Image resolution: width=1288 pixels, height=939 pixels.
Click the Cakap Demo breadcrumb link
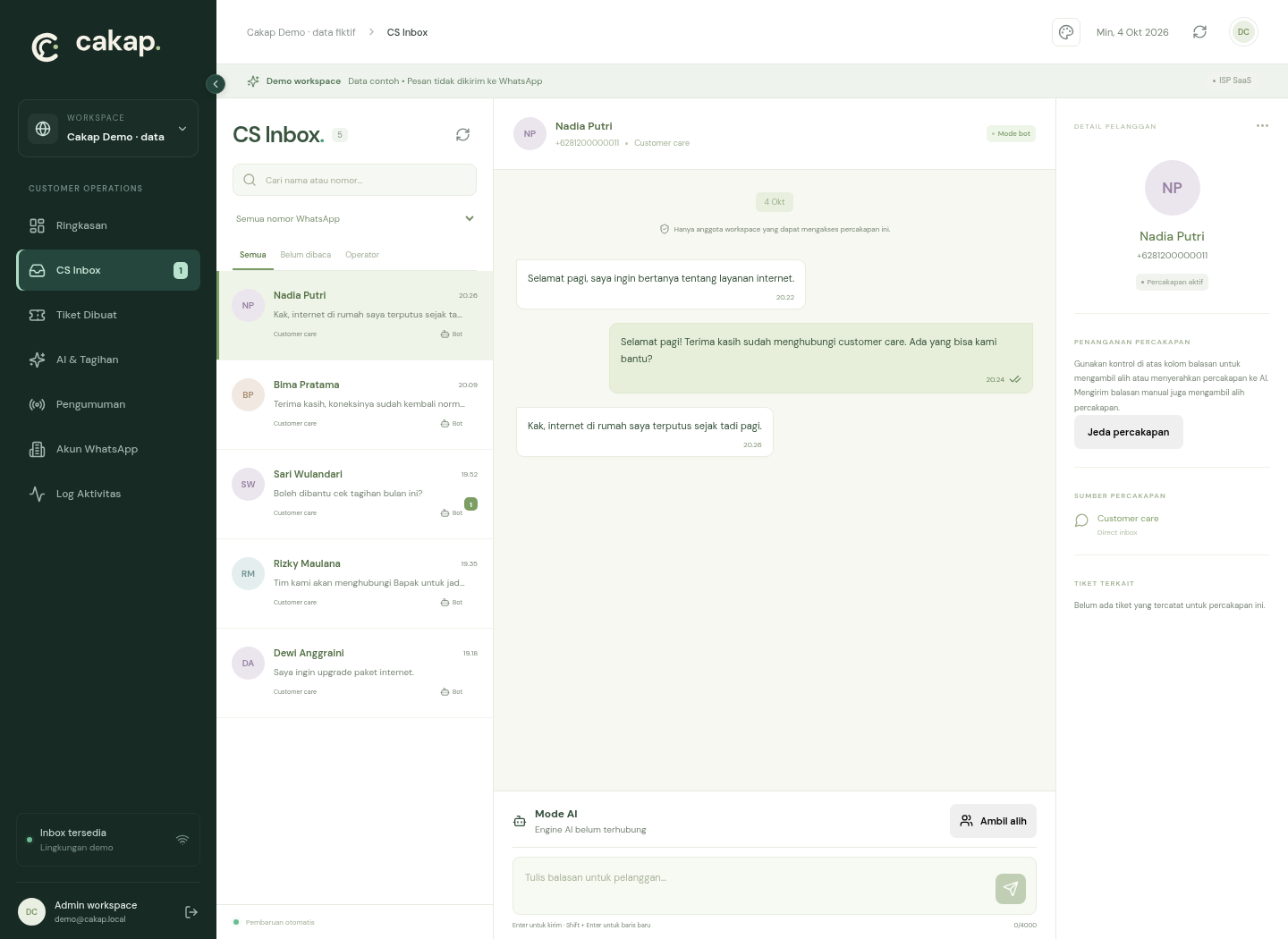pos(301,32)
